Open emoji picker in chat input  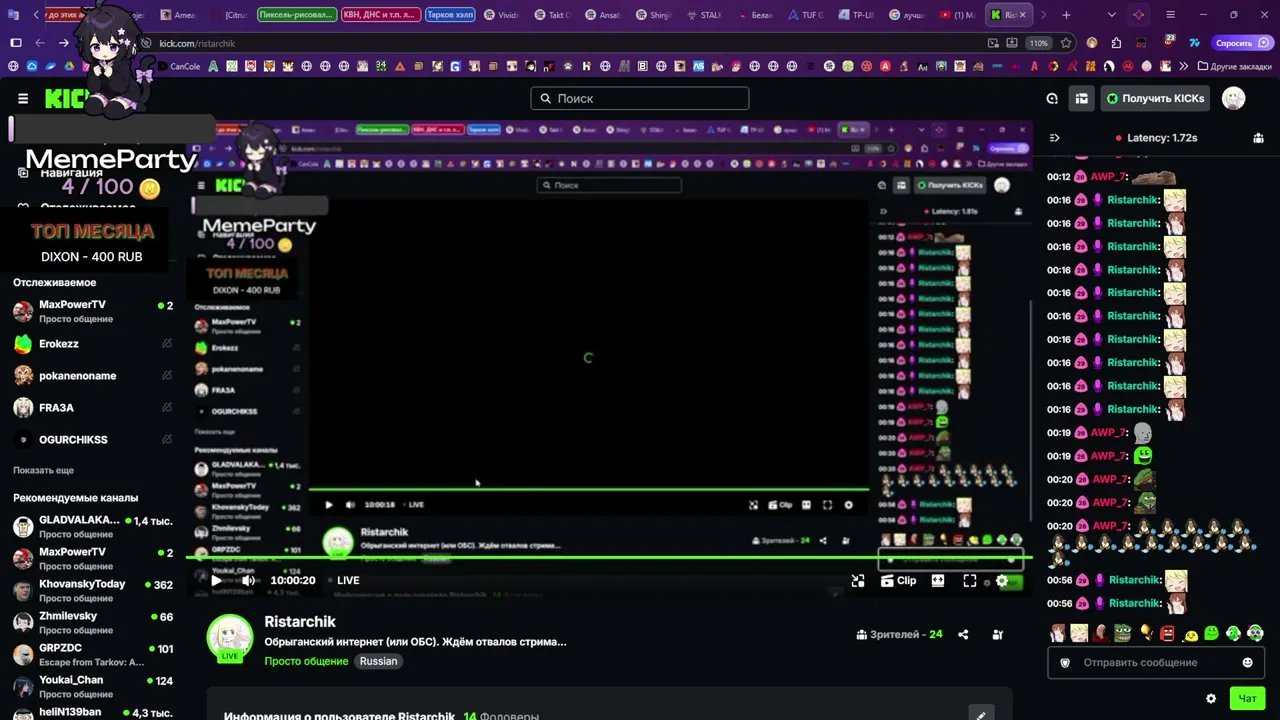[x=1247, y=662]
